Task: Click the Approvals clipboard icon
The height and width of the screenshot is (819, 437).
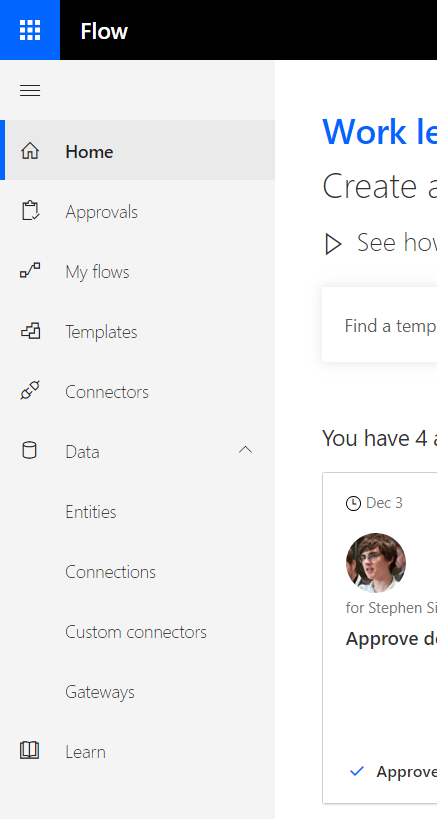Action: 30,211
